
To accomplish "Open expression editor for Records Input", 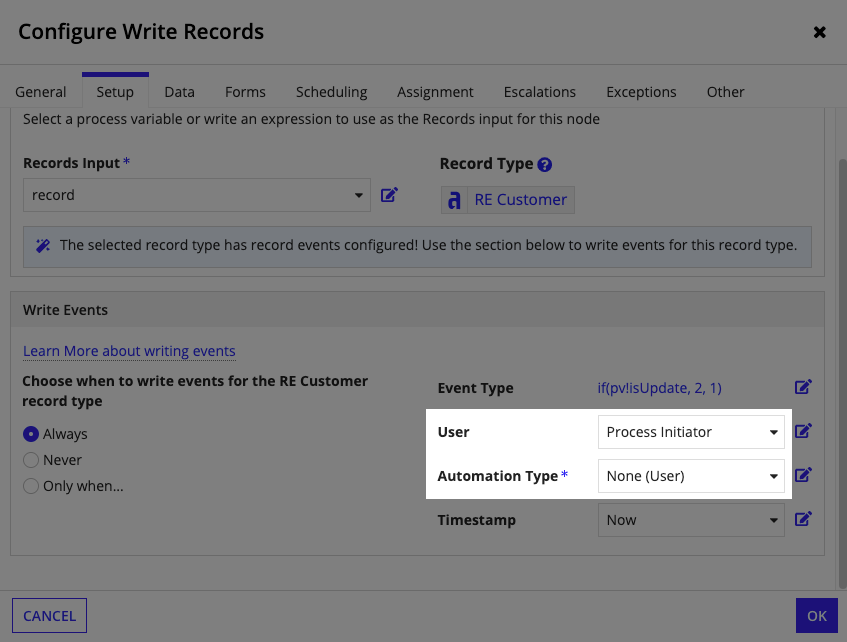I will (x=389, y=195).
